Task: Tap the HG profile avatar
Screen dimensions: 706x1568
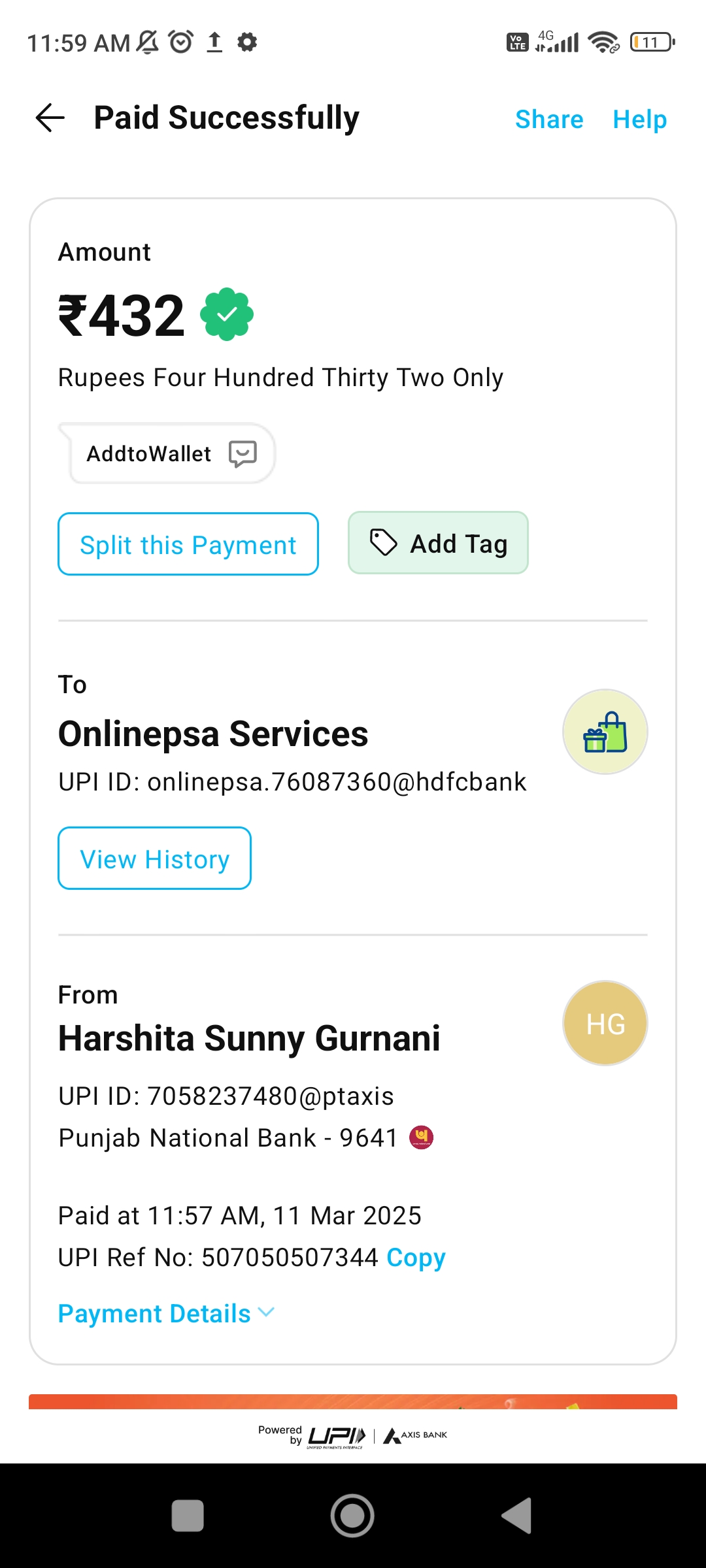Action: pyautogui.click(x=605, y=1023)
